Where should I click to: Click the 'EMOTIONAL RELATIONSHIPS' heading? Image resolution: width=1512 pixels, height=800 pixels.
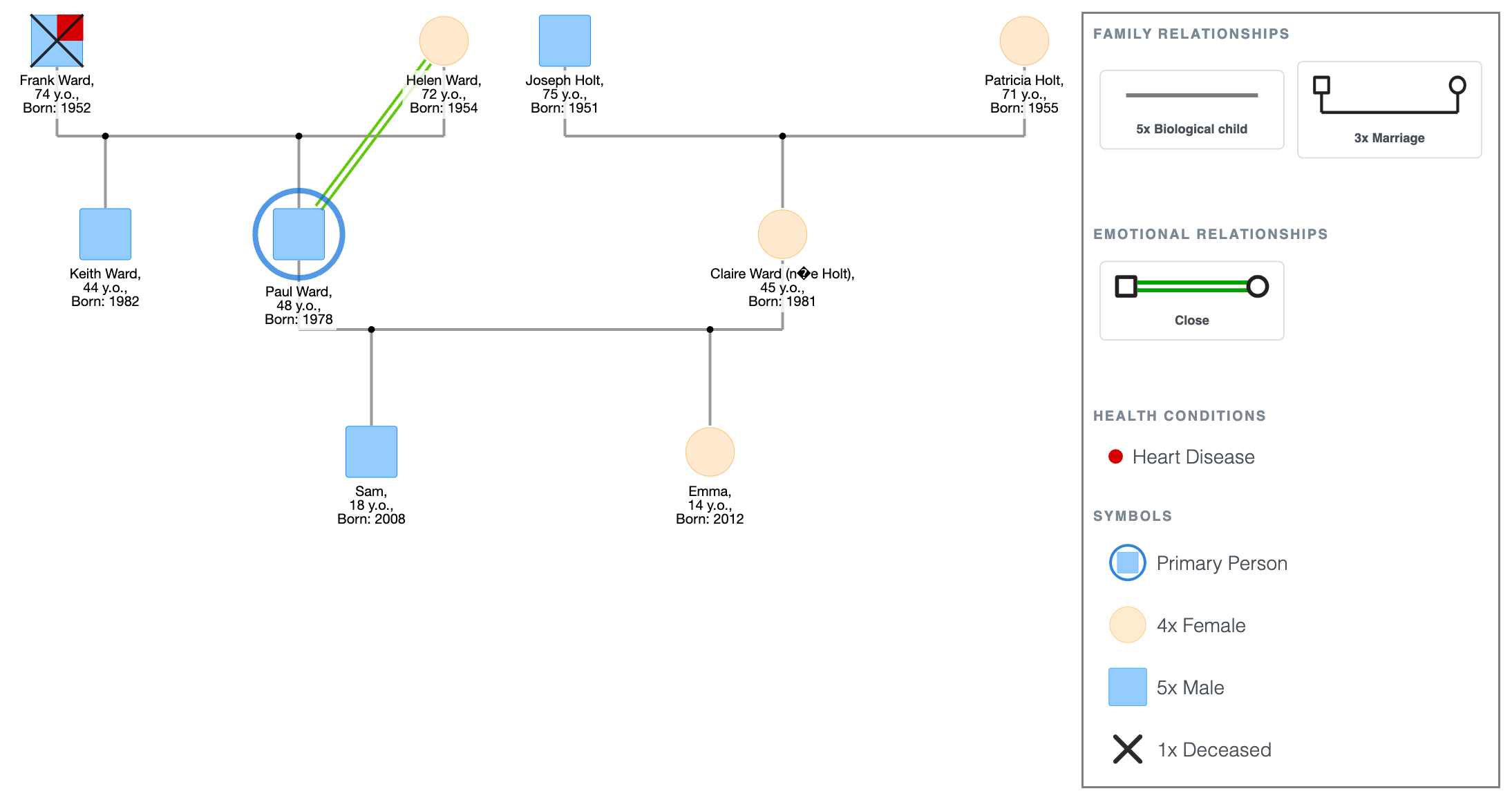1211,234
